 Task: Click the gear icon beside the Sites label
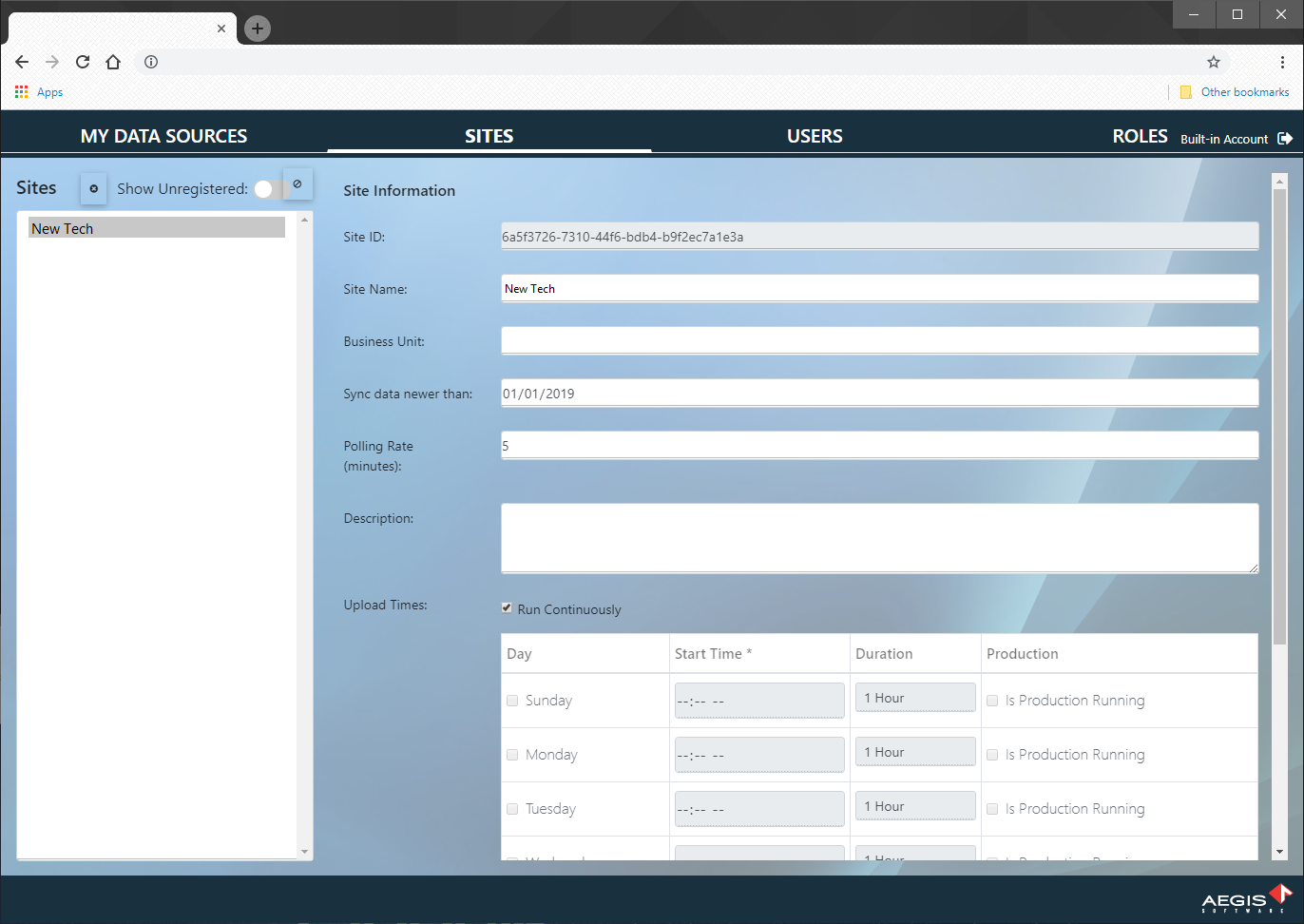(x=93, y=188)
